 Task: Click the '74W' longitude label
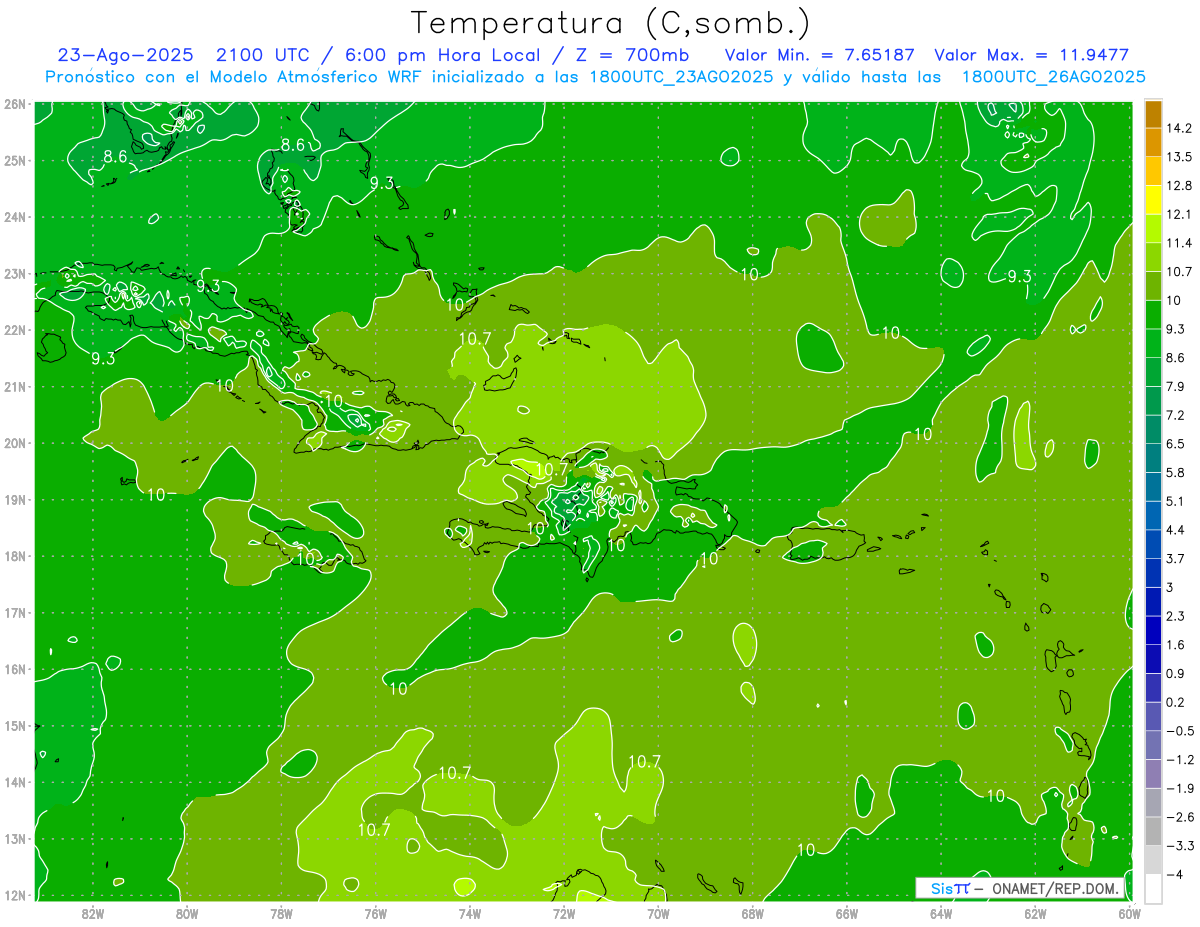[470, 913]
